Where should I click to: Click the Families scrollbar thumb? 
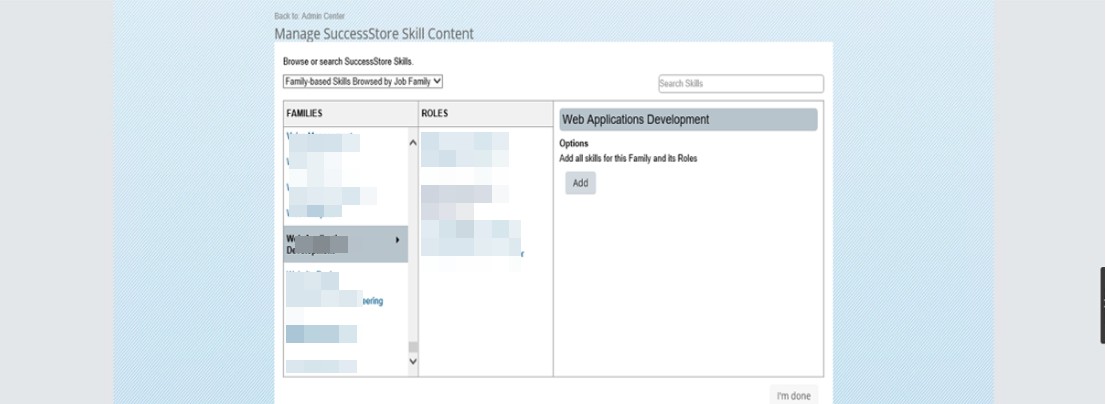pos(413,347)
